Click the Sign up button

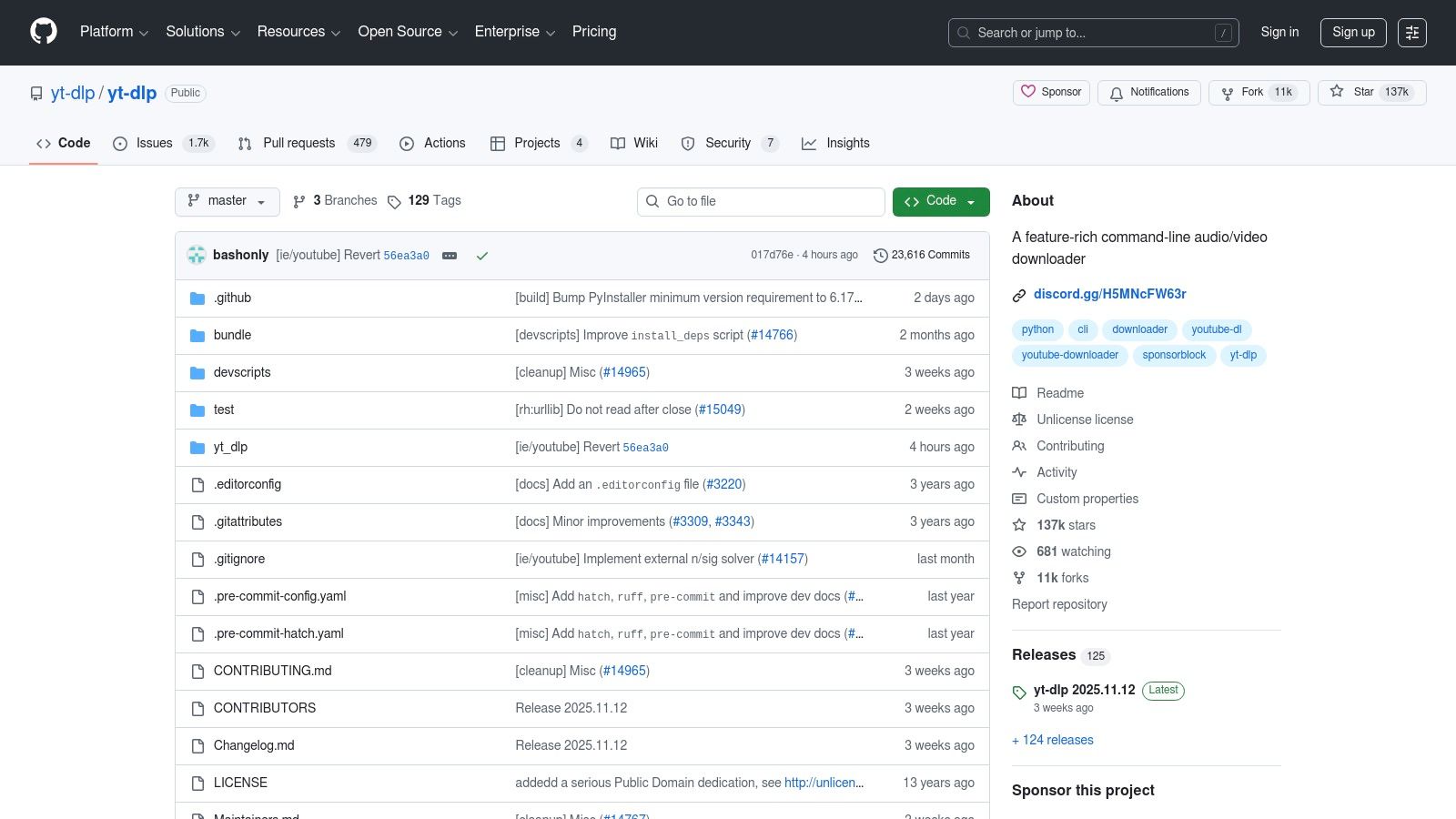pos(1353,32)
